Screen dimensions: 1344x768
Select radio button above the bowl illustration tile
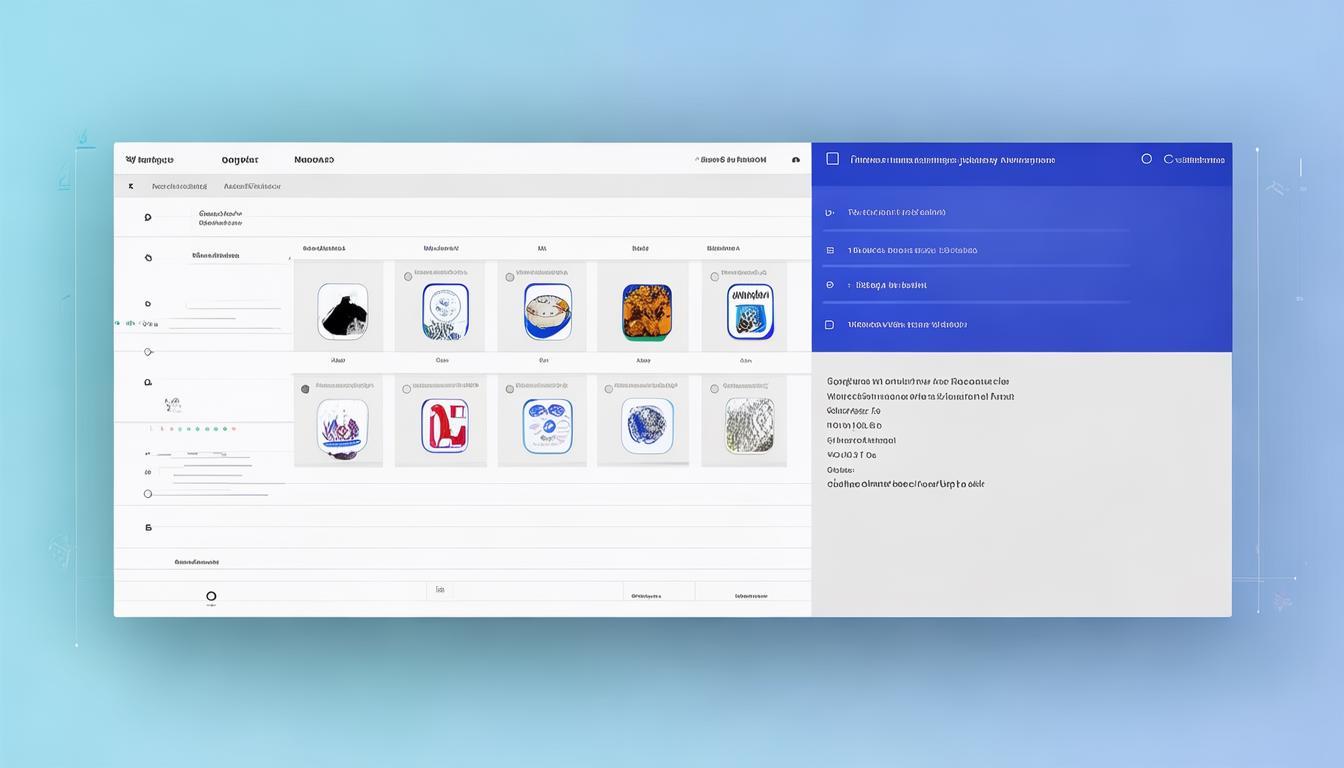tap(509, 277)
